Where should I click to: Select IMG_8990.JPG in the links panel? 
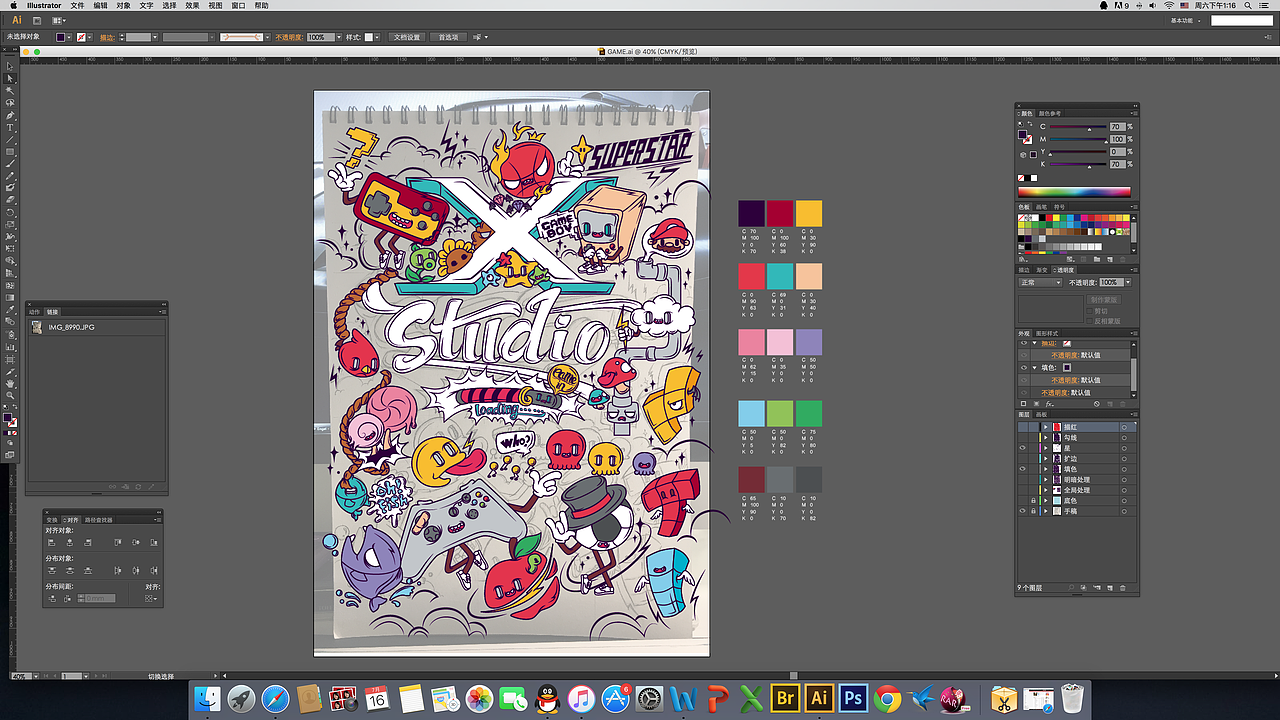[96, 327]
